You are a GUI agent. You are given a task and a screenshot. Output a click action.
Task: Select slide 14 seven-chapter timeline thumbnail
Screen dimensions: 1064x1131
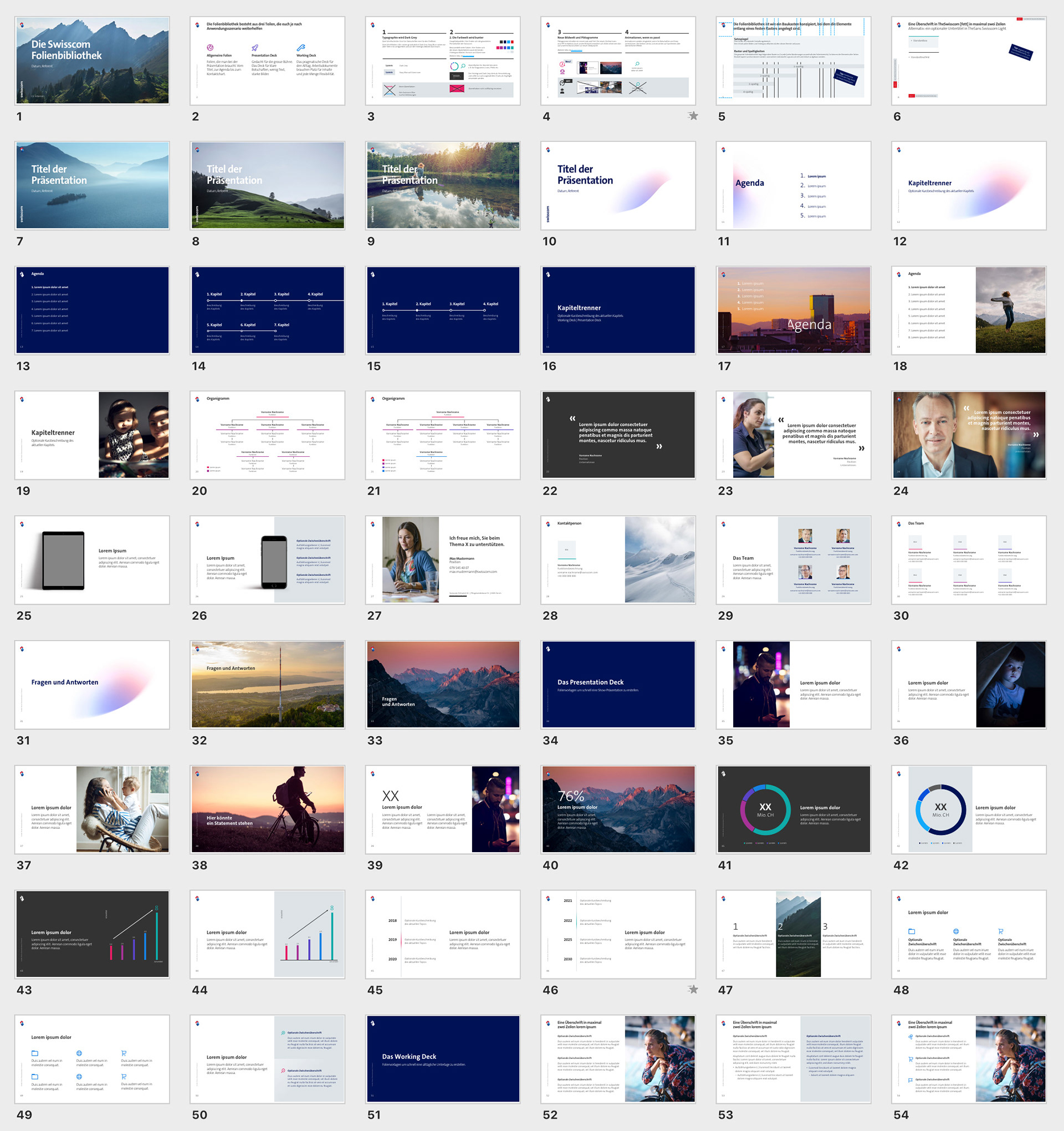267,310
